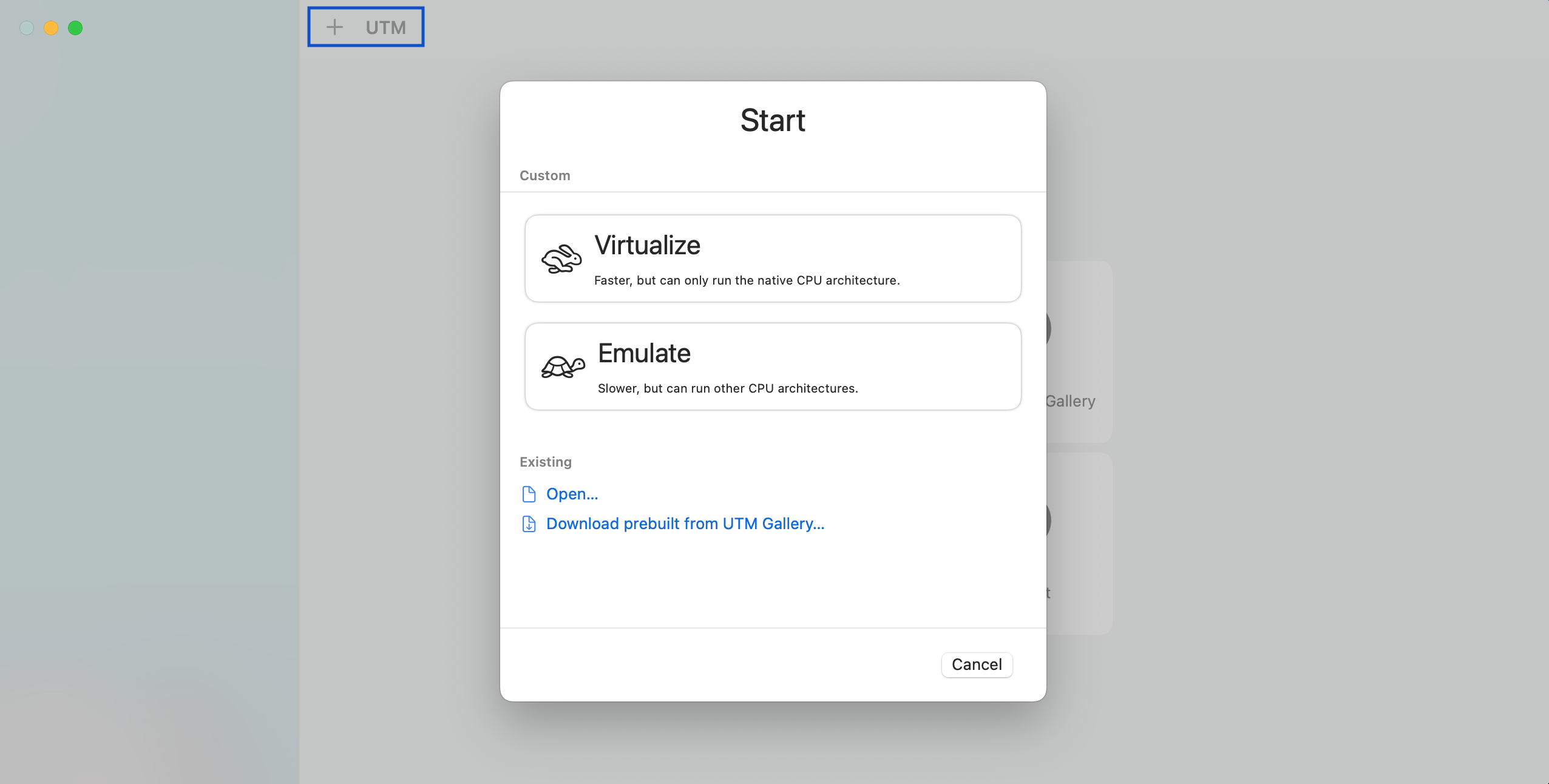The width and height of the screenshot is (1549, 784).
Task: Select Download prebuilt from UTM Gallery...
Action: click(x=685, y=524)
